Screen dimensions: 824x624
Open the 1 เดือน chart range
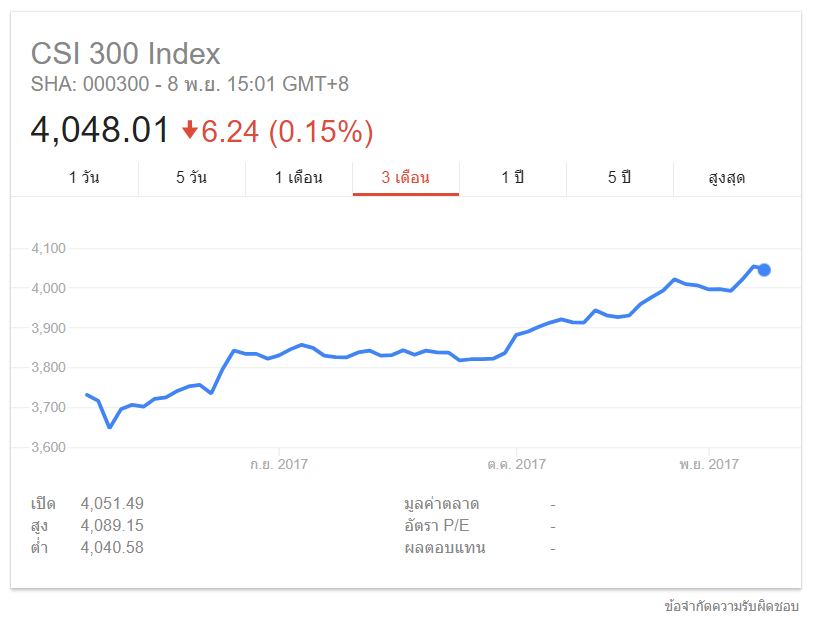[x=298, y=178]
